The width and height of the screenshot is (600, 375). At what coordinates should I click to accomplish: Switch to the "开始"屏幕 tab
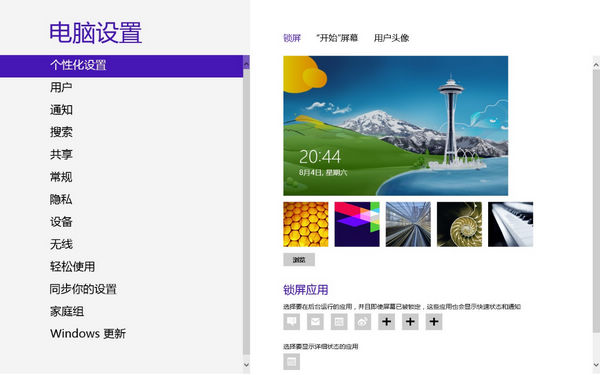(x=337, y=38)
